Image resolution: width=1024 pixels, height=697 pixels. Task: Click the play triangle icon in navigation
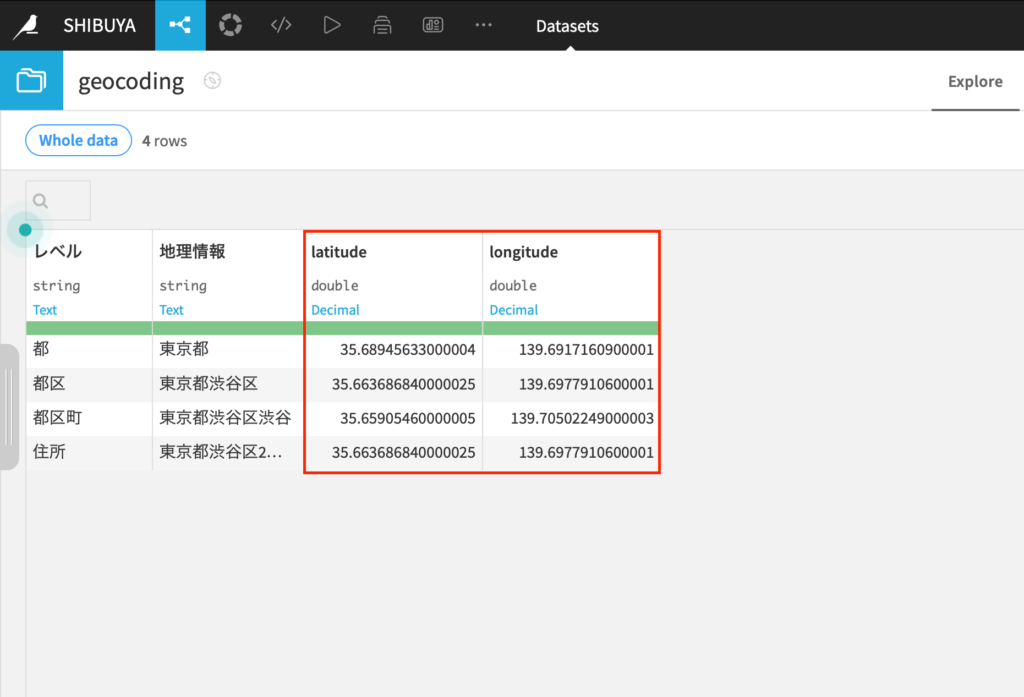click(x=332, y=25)
